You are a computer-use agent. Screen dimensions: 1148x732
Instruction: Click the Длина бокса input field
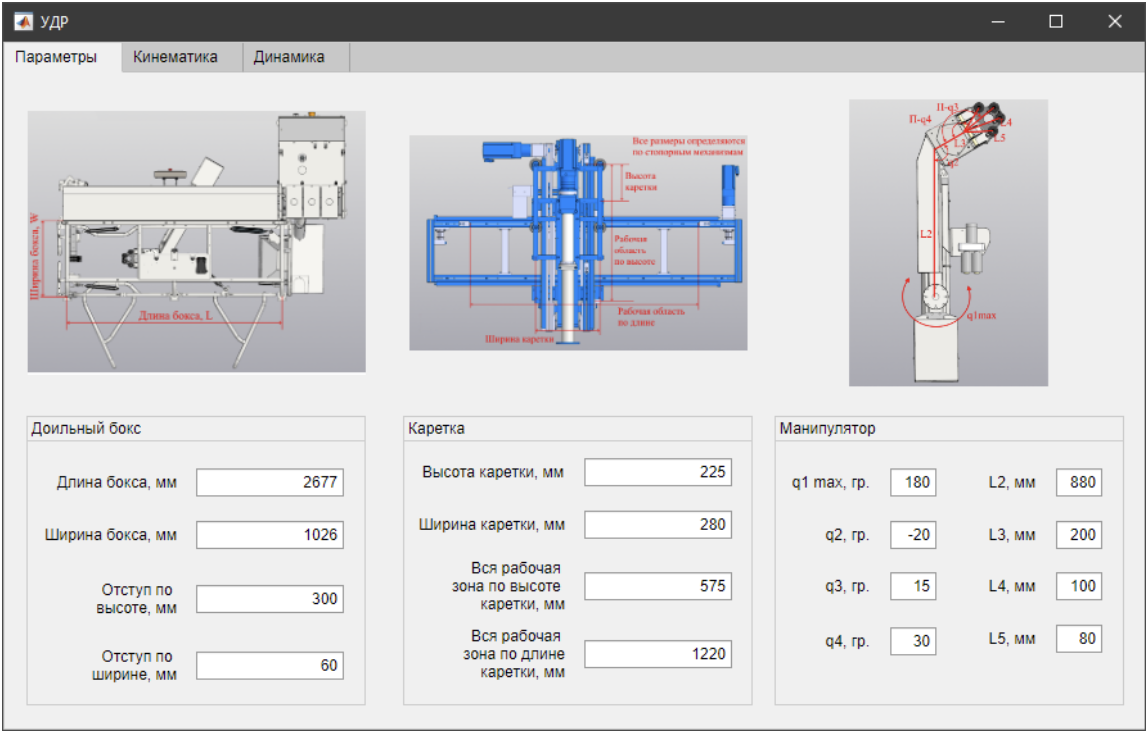(x=269, y=483)
